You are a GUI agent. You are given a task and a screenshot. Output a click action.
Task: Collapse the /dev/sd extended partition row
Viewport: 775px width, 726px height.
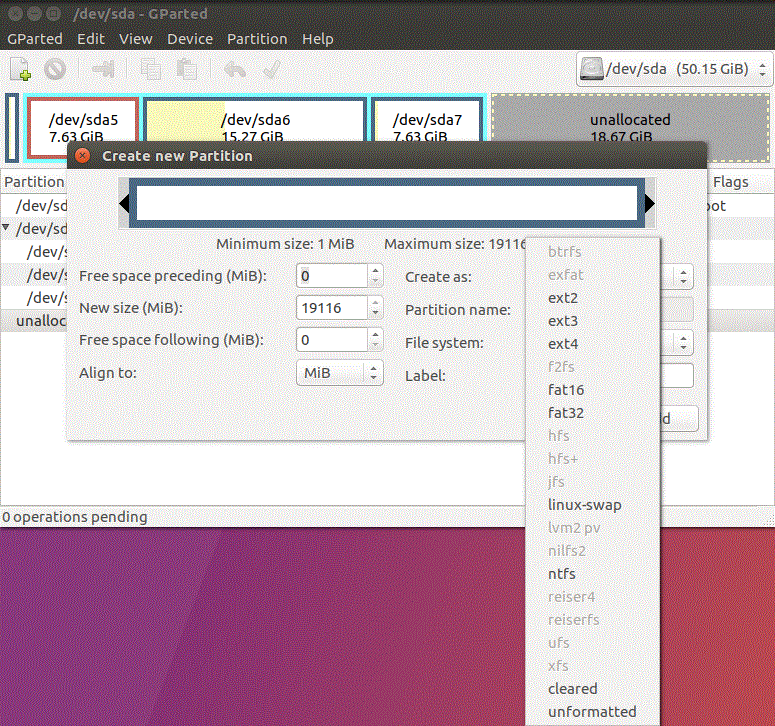coord(6,228)
